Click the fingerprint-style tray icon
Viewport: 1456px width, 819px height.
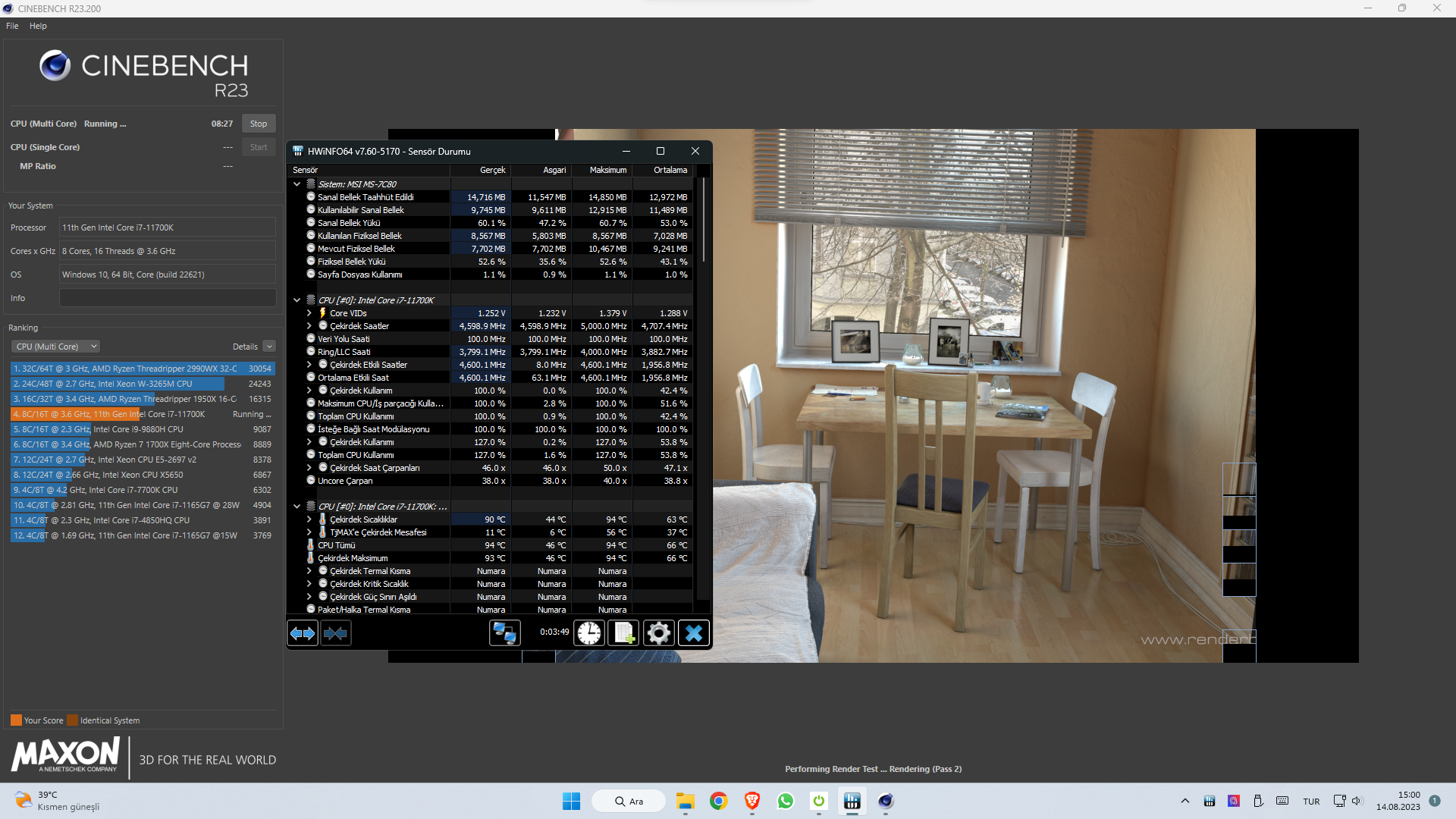point(1234,802)
